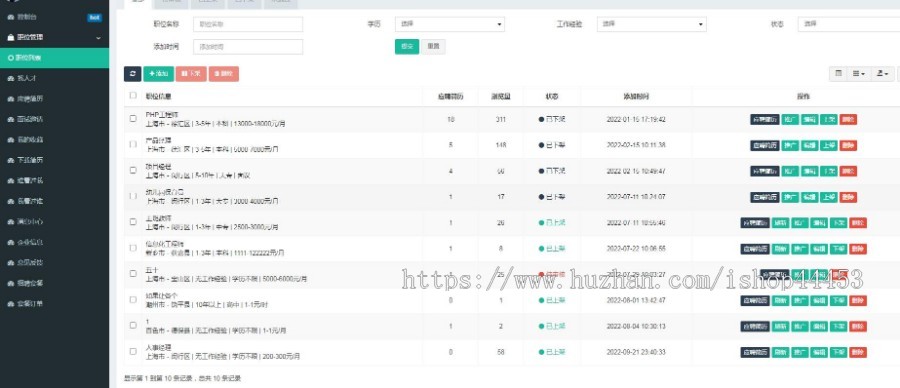This screenshot has height=388, width=900.
Task: Check the 五十 row checkbox
Action: click(x=133, y=274)
